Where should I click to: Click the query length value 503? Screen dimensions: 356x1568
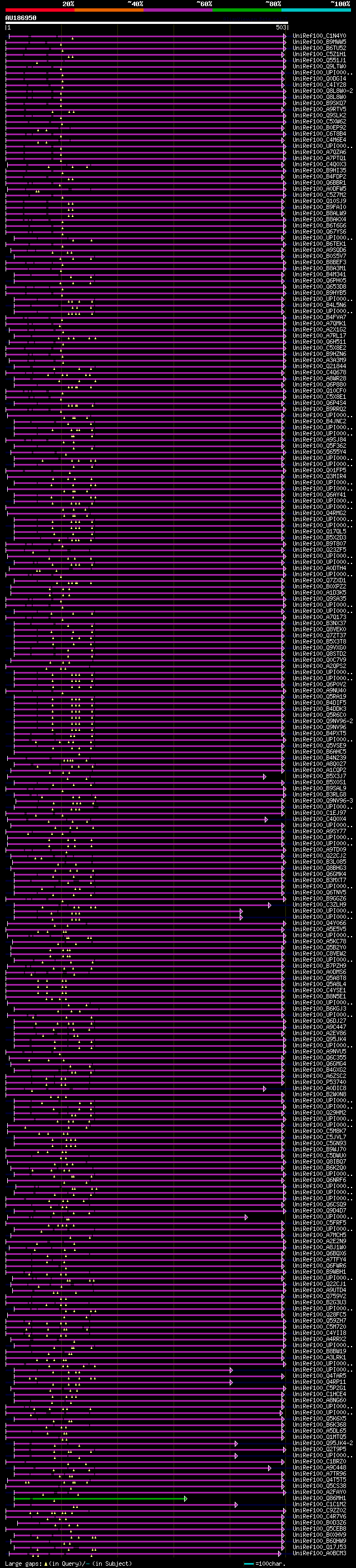tap(280, 28)
